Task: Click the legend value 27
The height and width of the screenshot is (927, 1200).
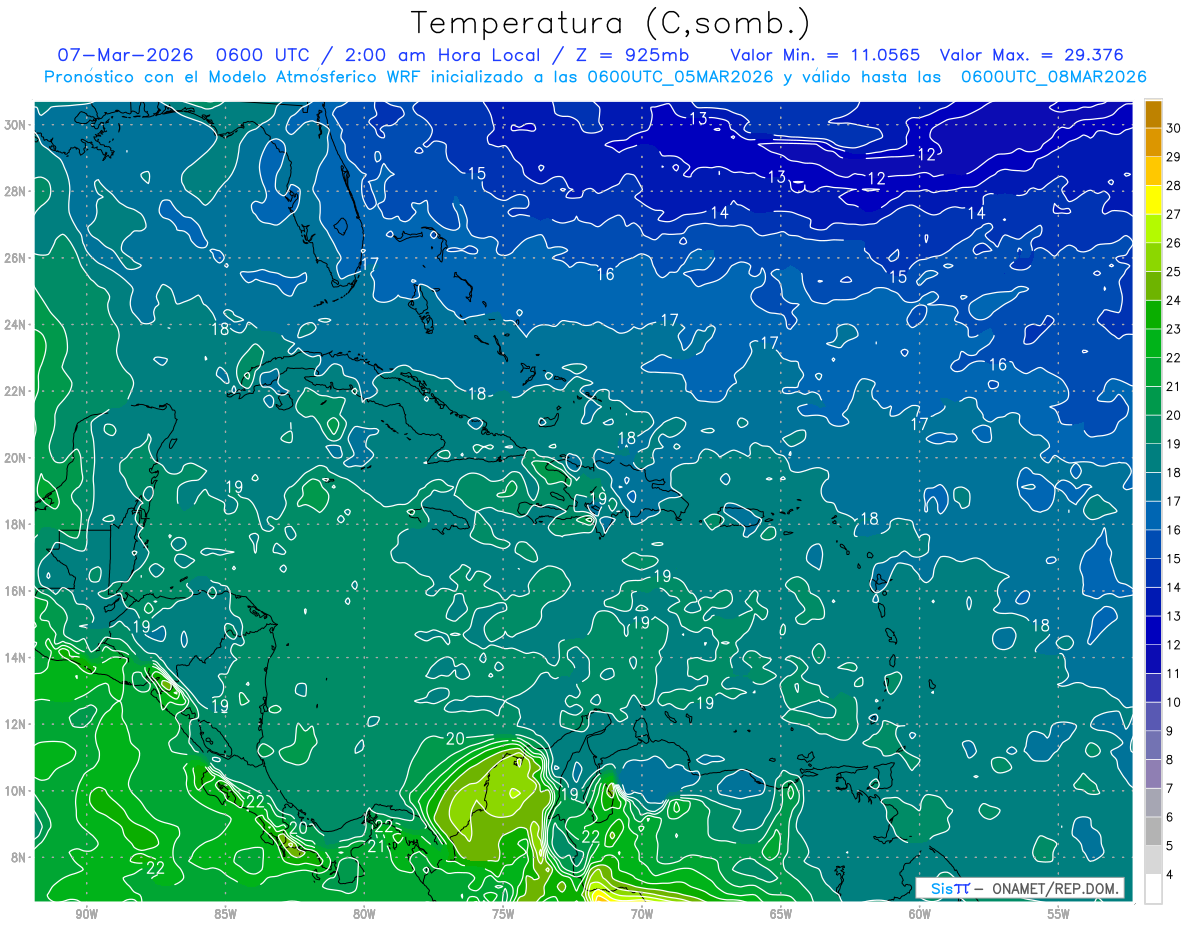Action: click(x=1174, y=214)
